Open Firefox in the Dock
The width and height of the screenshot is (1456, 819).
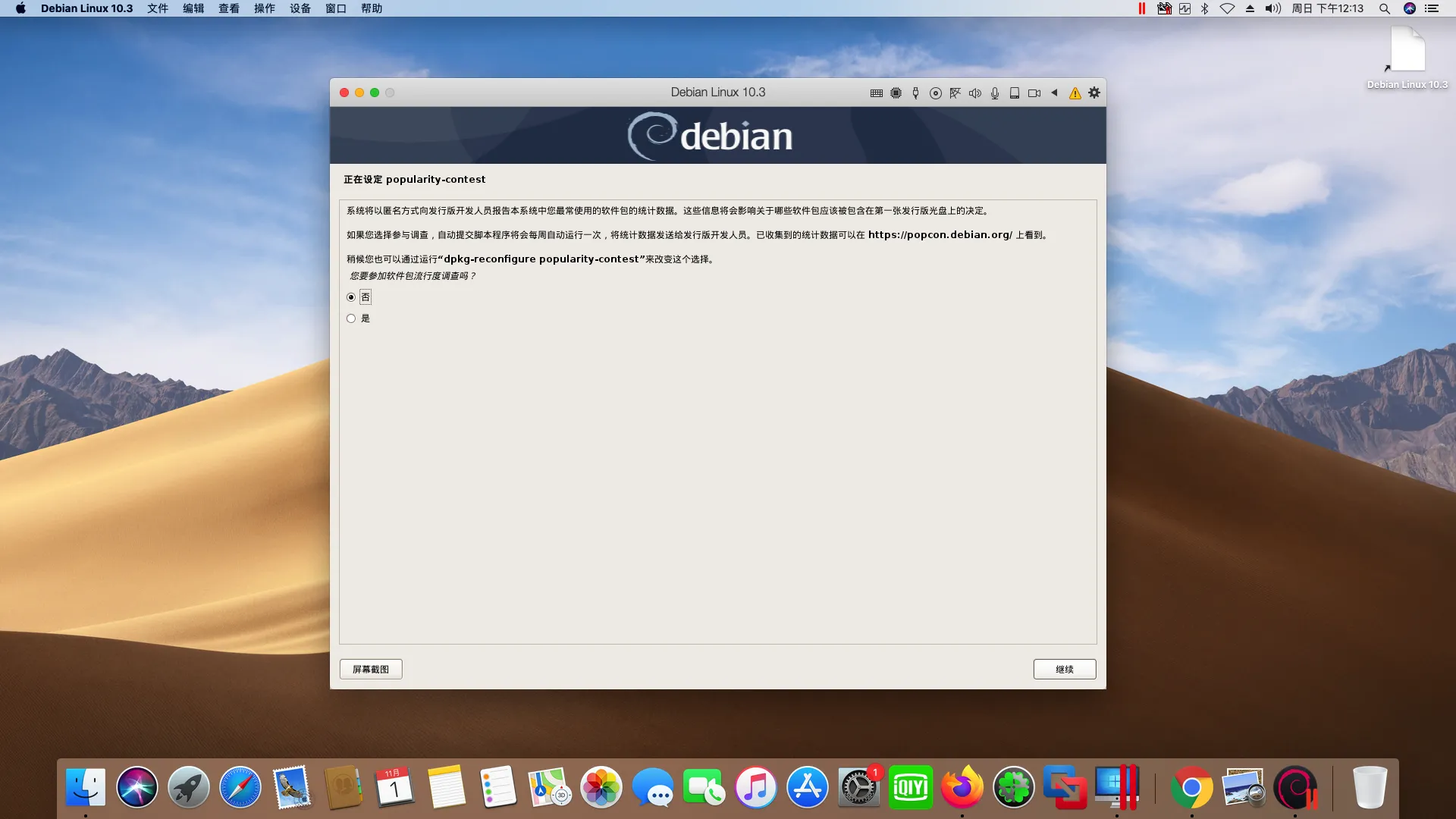[962, 787]
